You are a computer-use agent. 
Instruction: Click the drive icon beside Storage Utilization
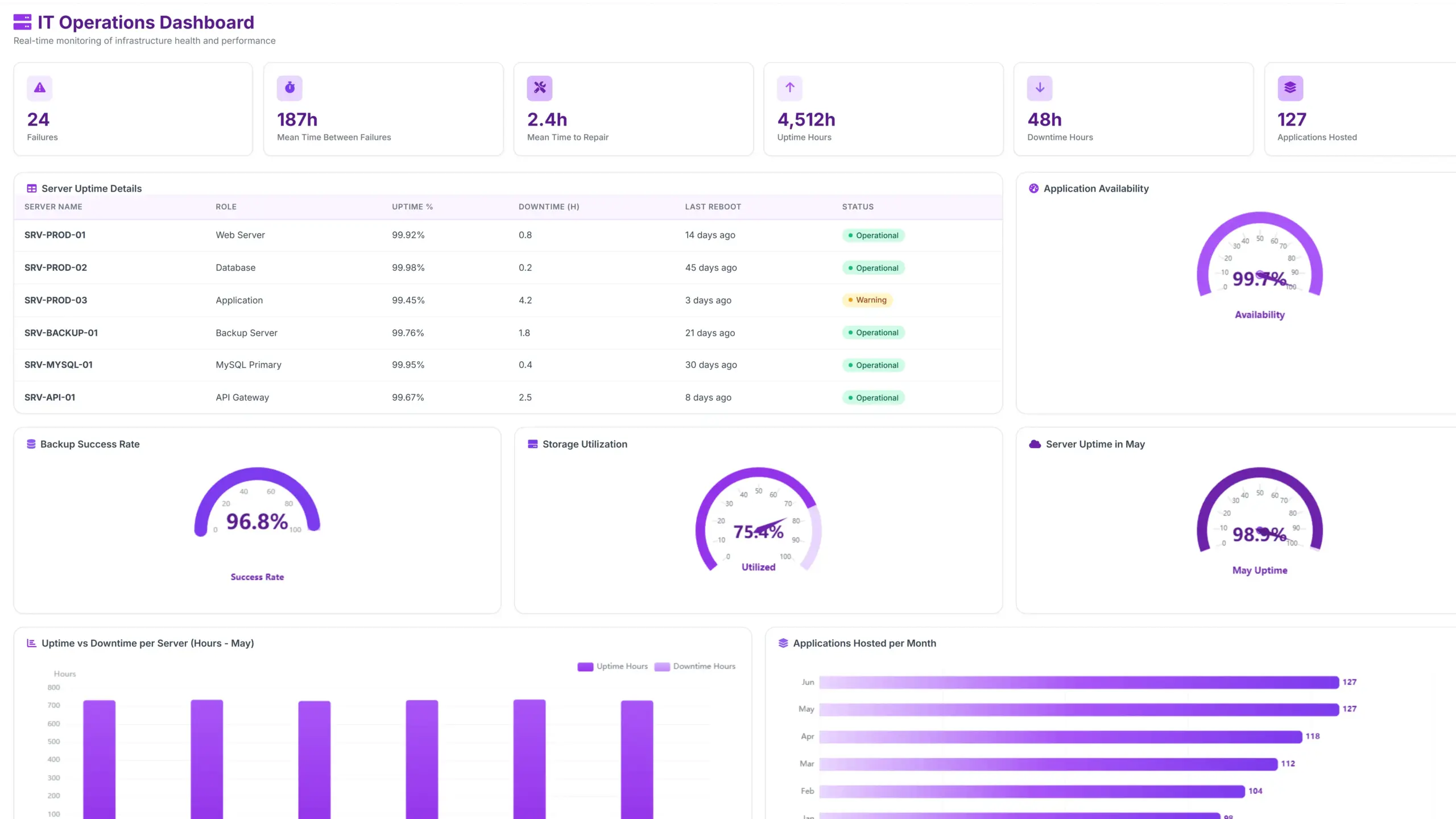tap(532, 444)
